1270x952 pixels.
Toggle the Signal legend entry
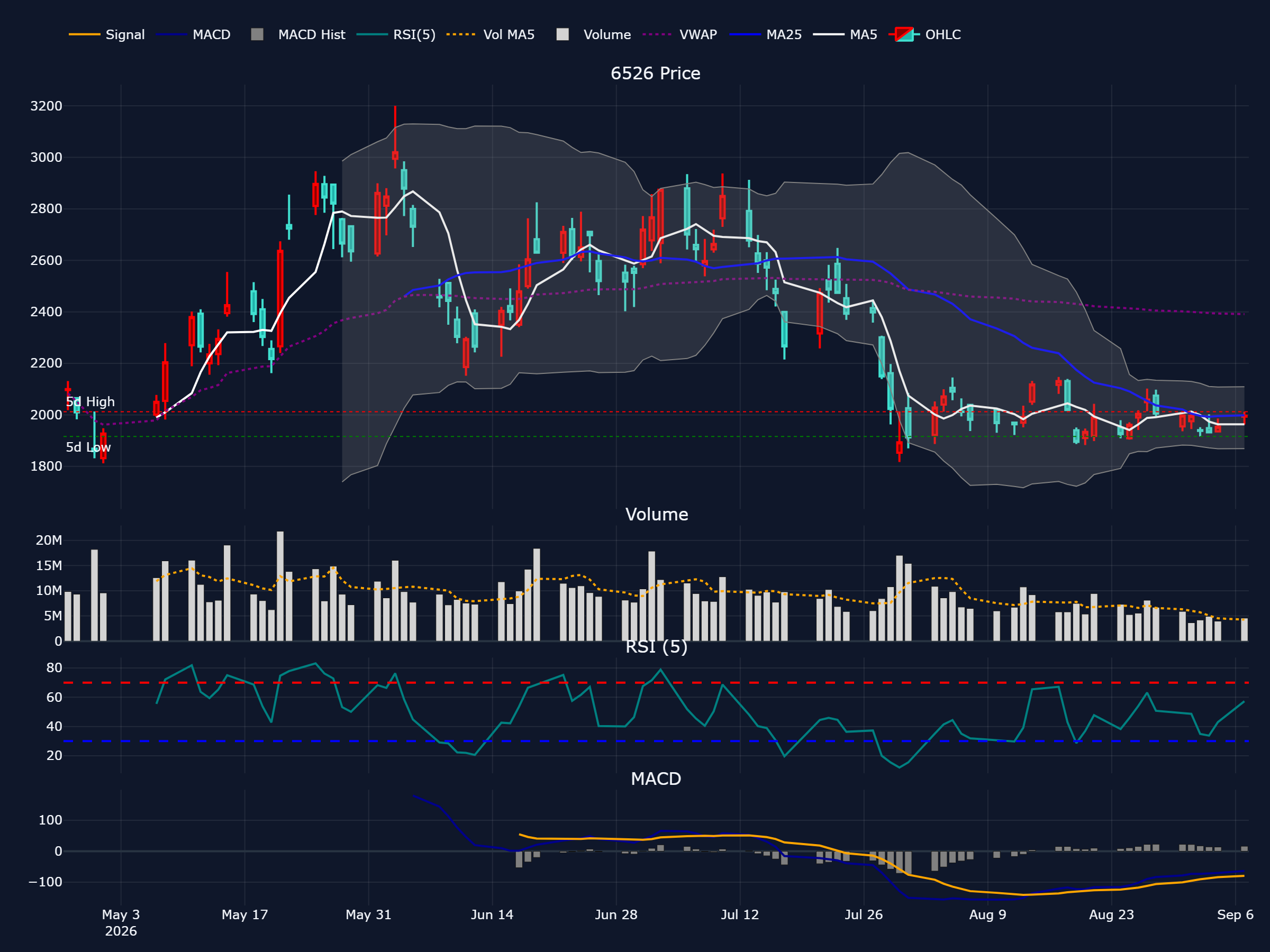tap(107, 34)
